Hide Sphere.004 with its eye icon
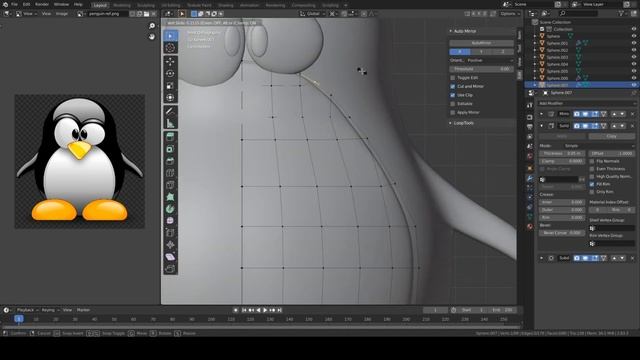The height and width of the screenshot is (360, 640). [634, 64]
